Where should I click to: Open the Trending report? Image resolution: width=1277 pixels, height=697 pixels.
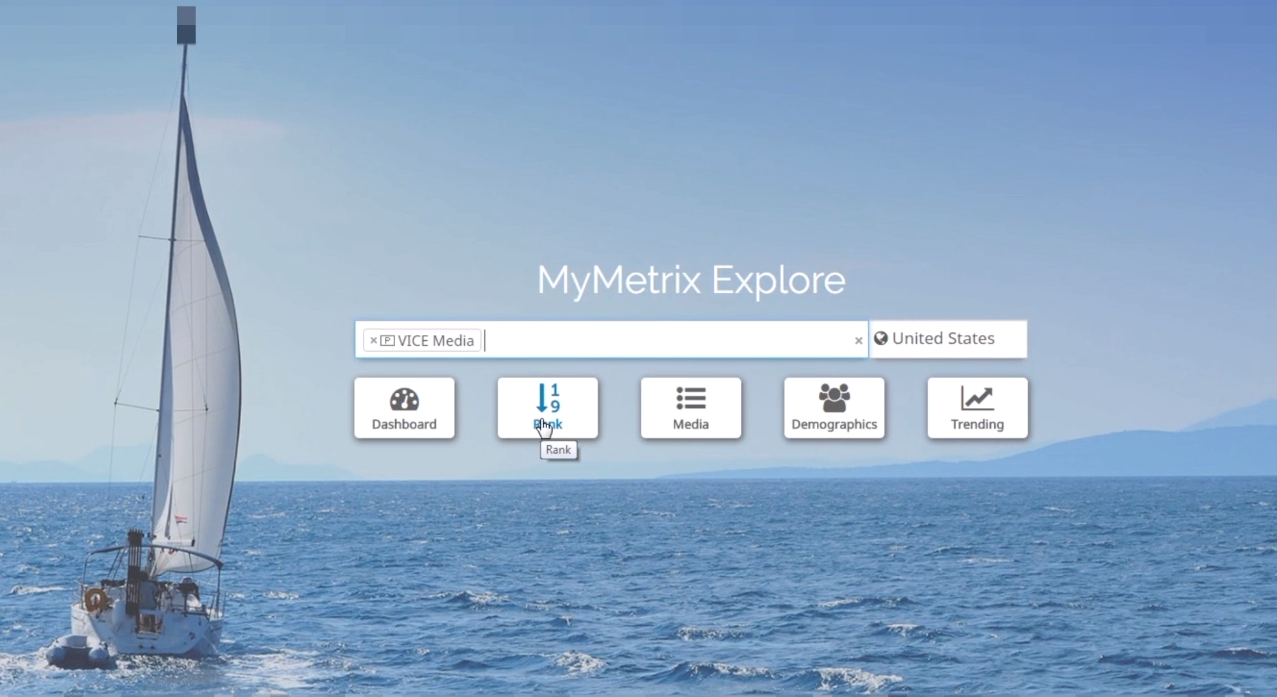coord(976,408)
